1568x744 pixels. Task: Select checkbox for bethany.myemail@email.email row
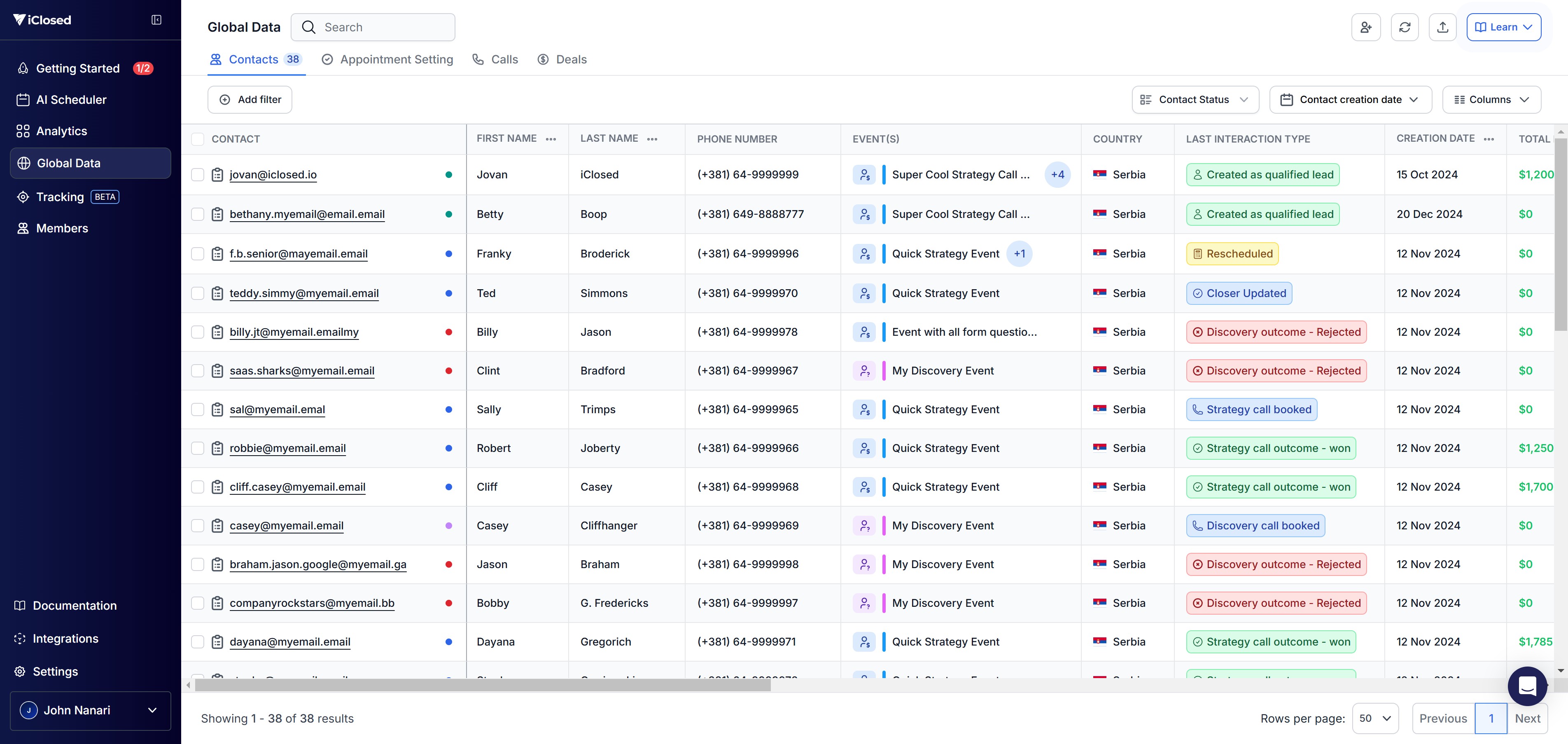click(197, 214)
